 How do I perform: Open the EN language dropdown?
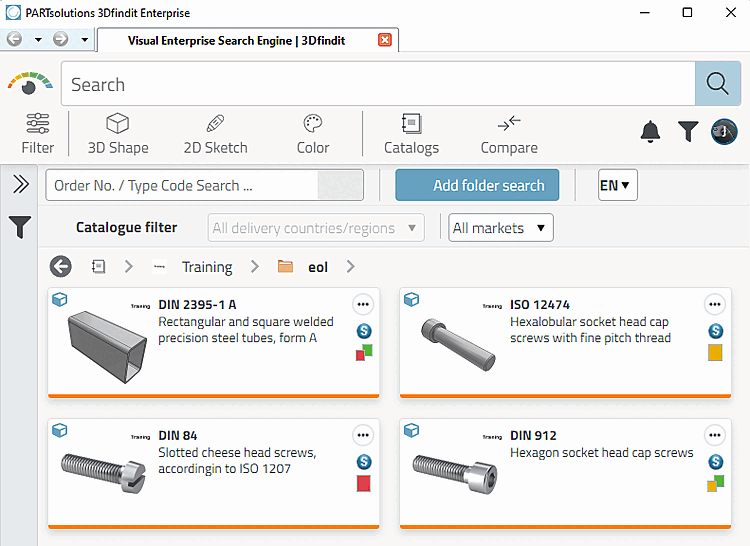click(x=617, y=185)
